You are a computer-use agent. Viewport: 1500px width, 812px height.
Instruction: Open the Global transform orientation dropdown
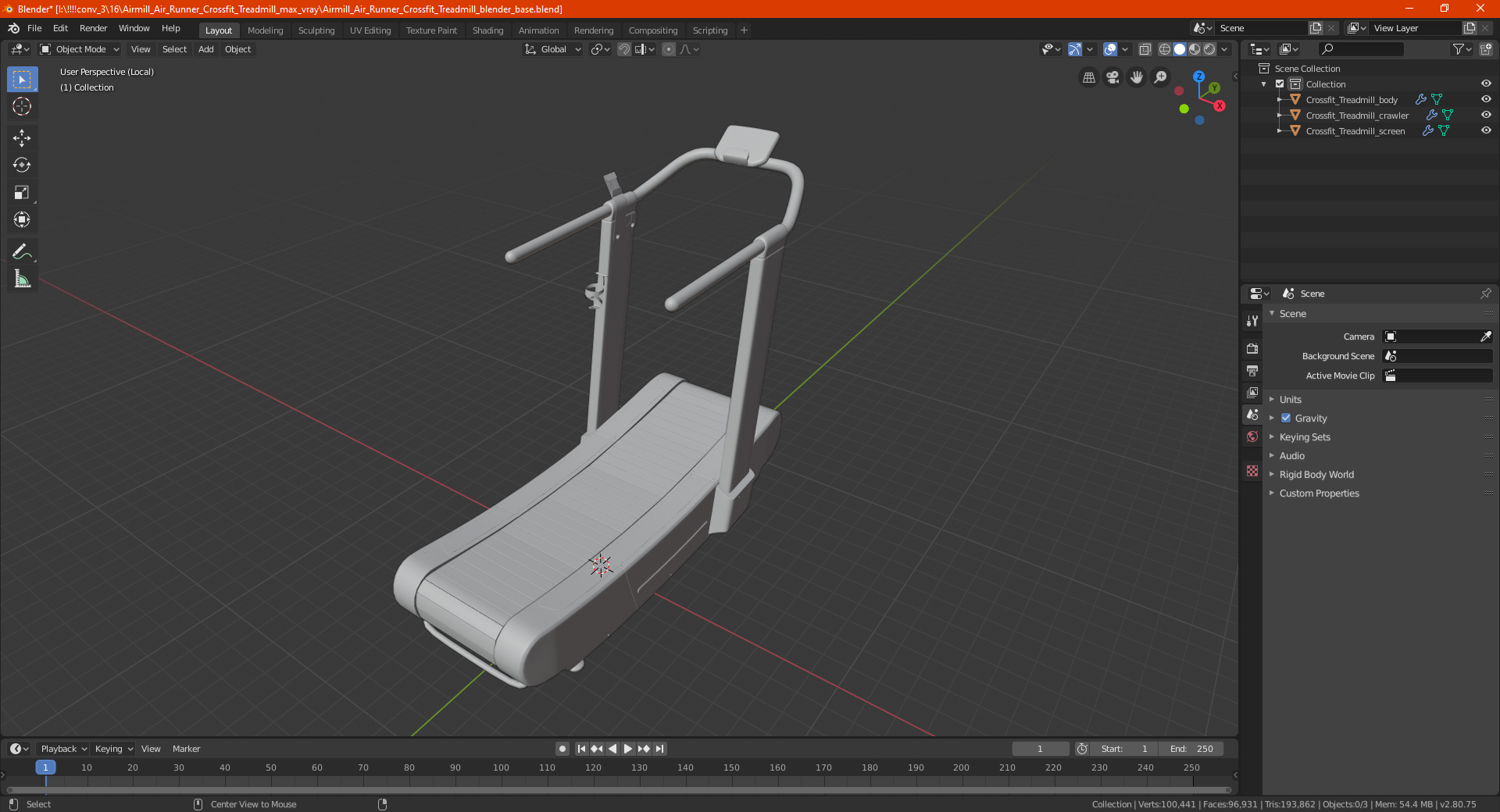click(x=553, y=49)
